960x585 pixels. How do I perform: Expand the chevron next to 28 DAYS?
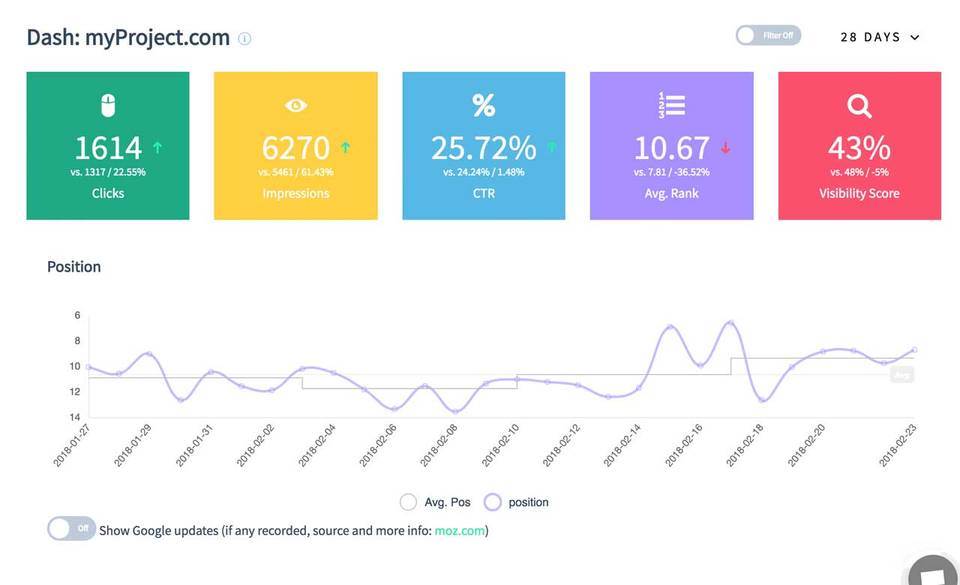tap(914, 38)
